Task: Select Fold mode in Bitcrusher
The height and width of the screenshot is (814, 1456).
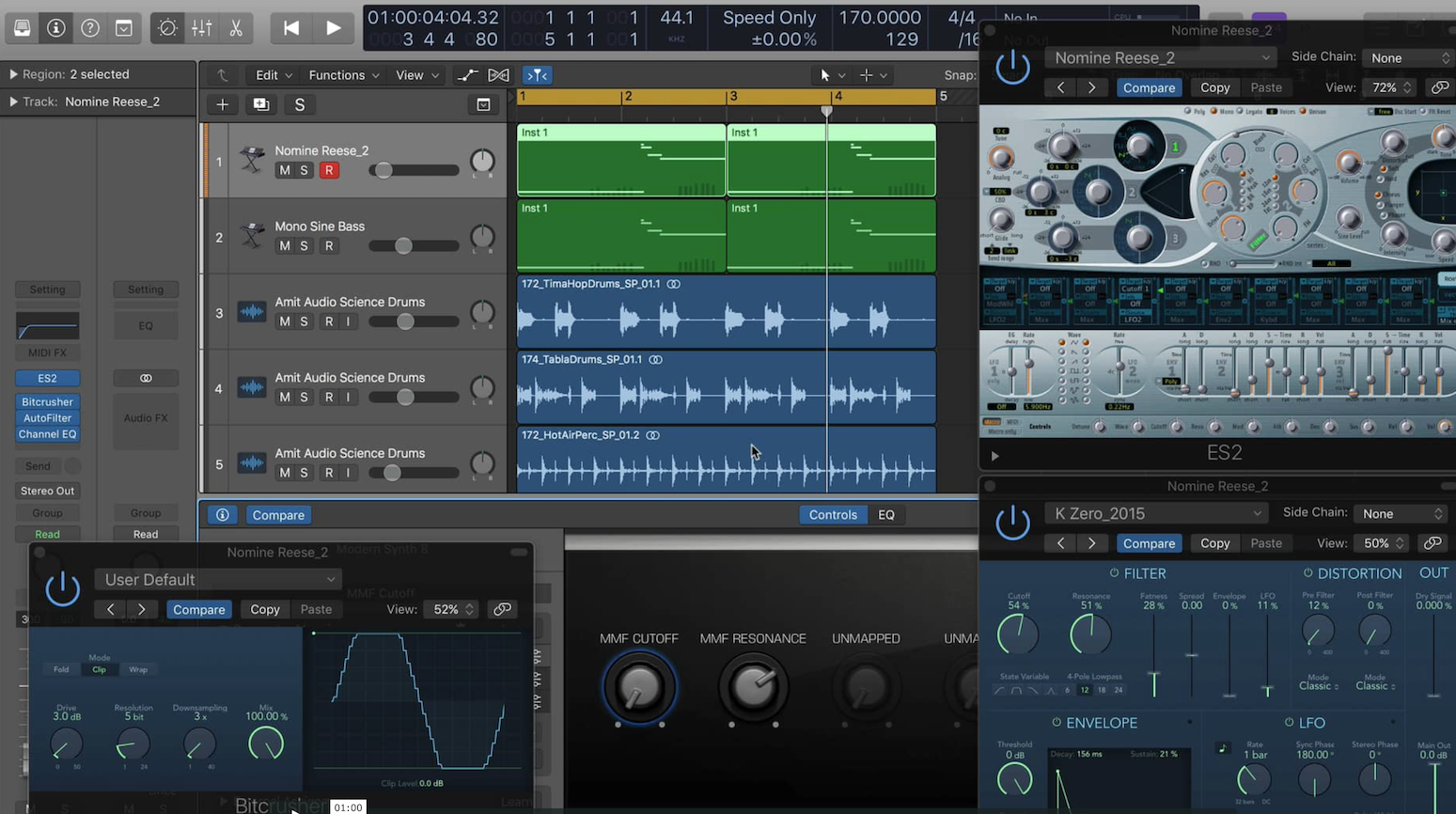Action: point(61,669)
